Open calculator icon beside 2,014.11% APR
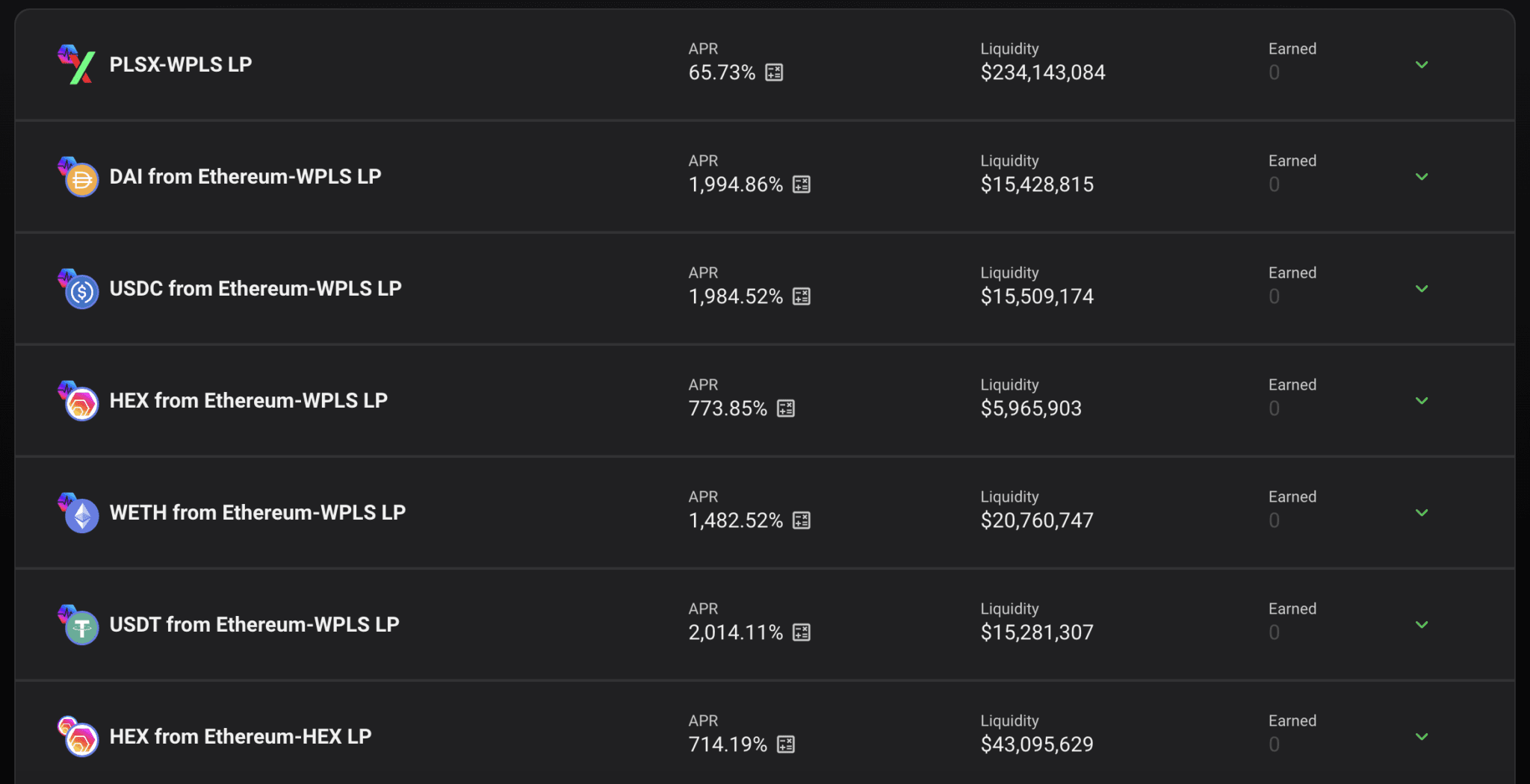1530x784 pixels. [x=802, y=632]
